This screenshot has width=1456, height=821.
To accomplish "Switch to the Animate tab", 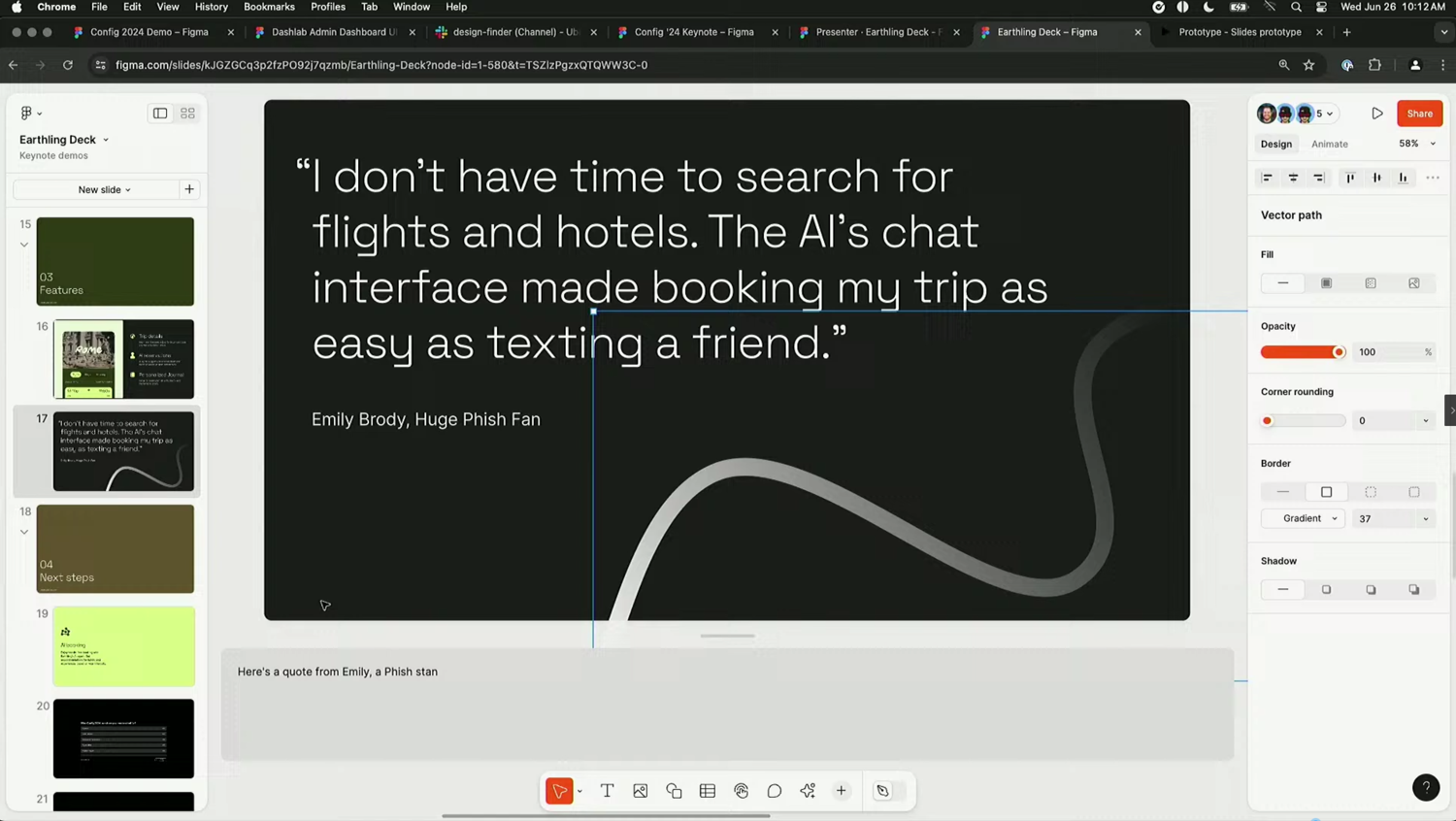I will [1329, 144].
